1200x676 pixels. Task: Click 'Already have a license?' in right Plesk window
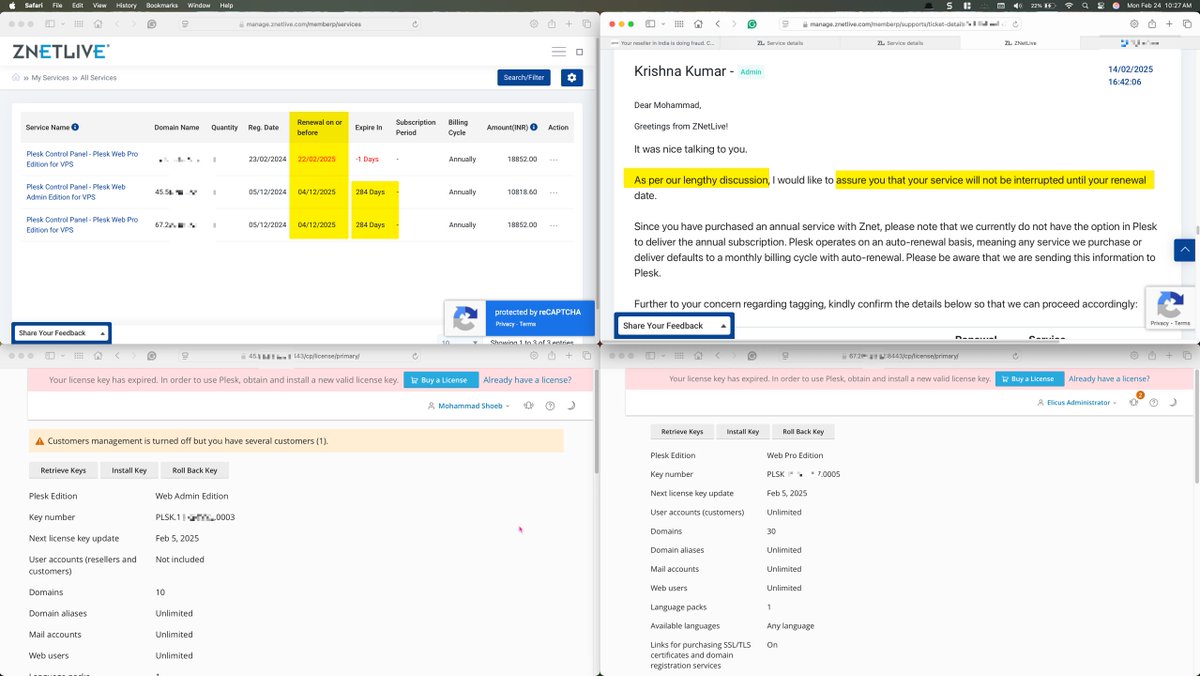(x=1109, y=379)
